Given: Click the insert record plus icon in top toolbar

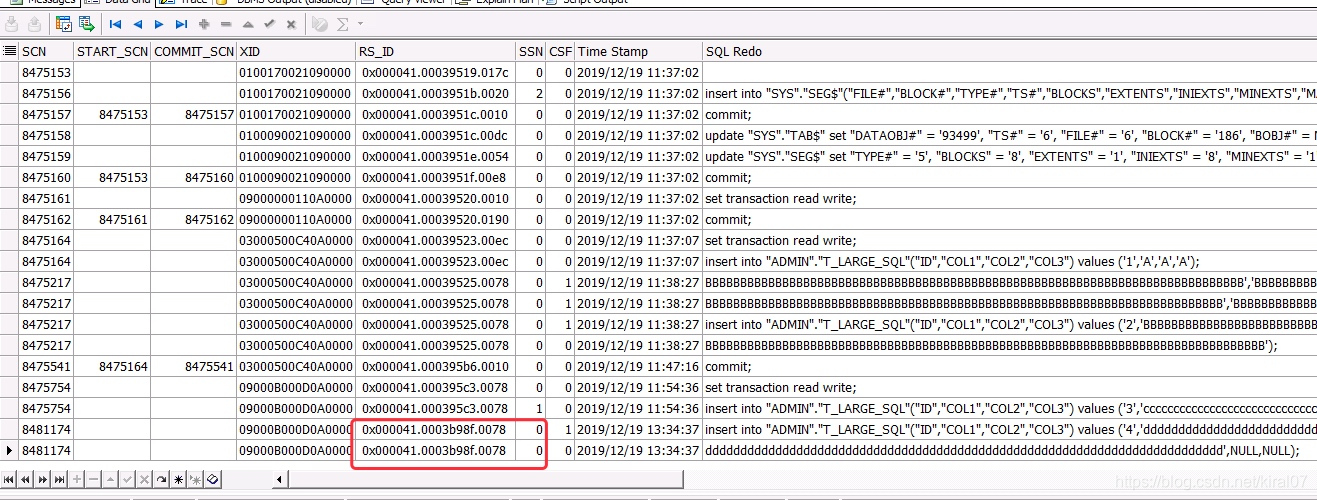Looking at the screenshot, I should (x=204, y=23).
